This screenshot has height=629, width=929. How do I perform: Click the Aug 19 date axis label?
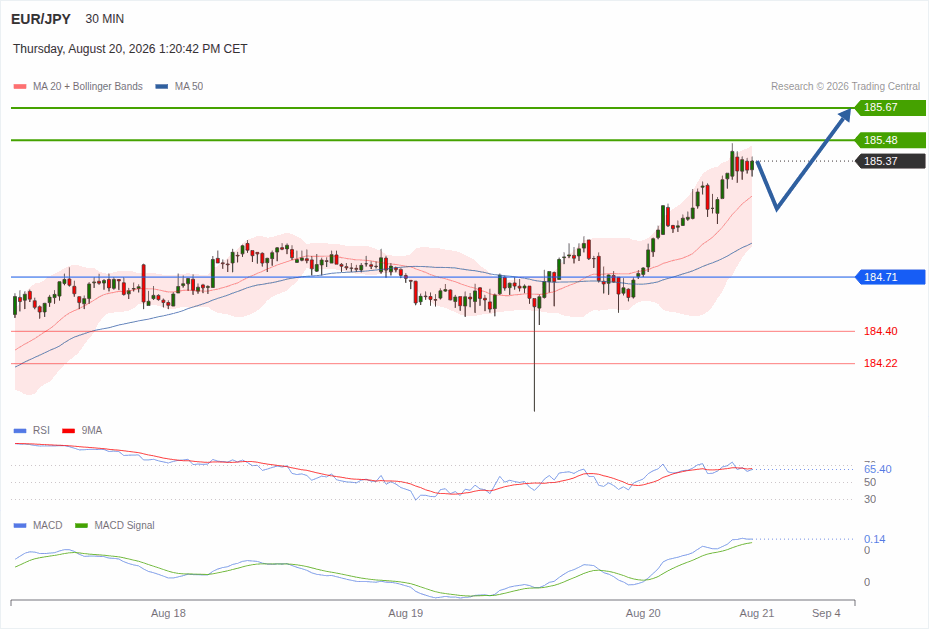(x=406, y=613)
